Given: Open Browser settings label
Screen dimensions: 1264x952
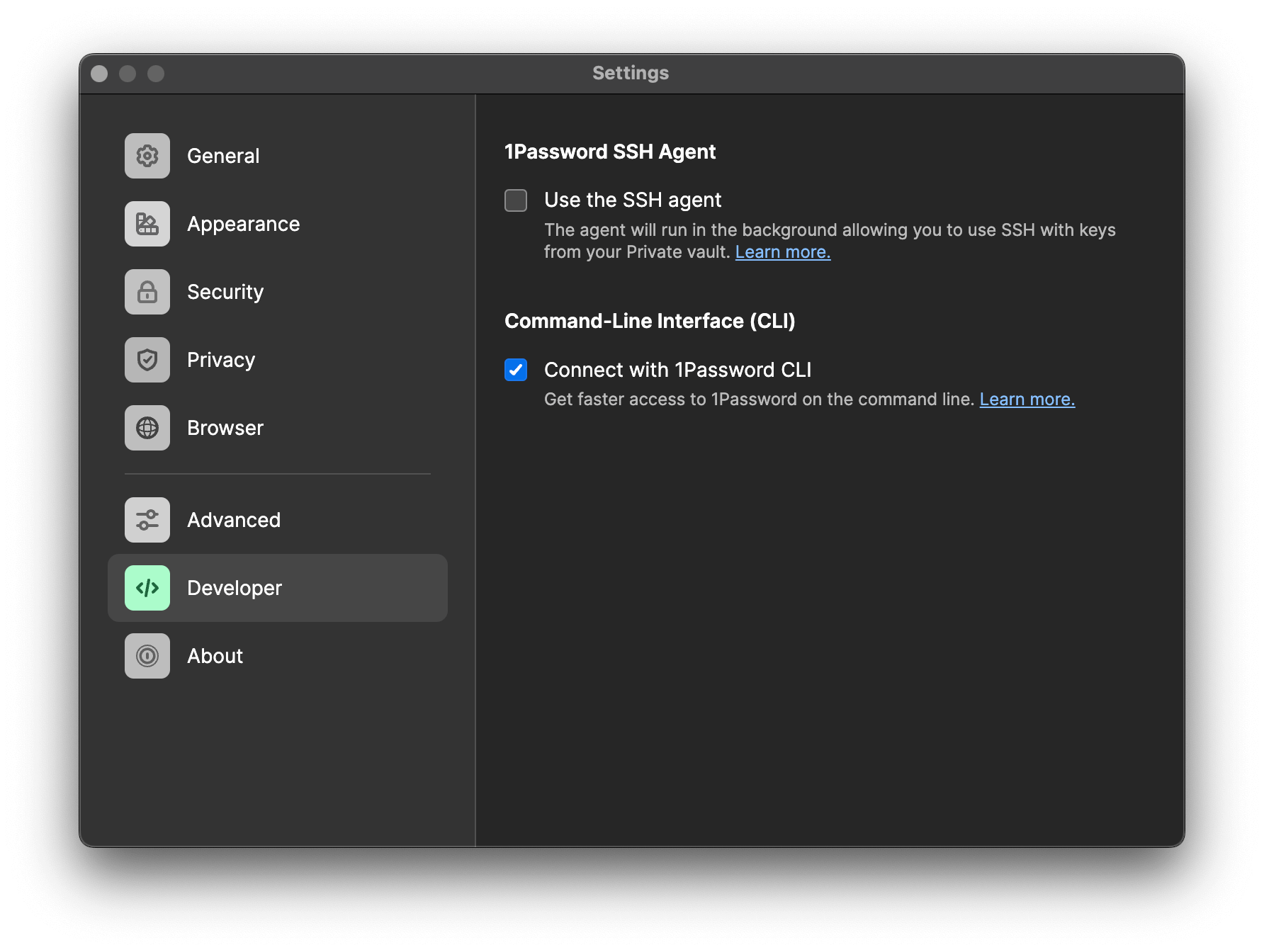Looking at the screenshot, I should (x=225, y=428).
